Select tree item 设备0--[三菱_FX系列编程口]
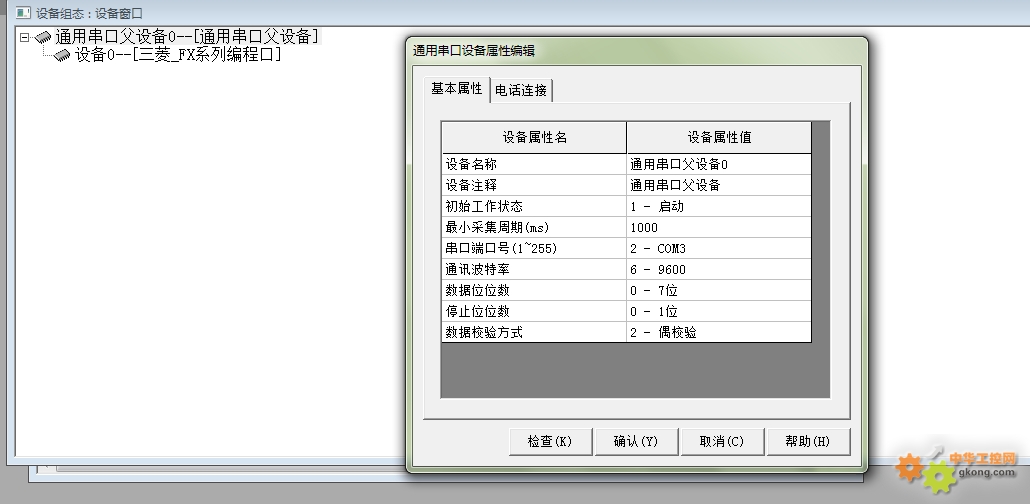The image size is (1030, 504). pyautogui.click(x=178, y=55)
